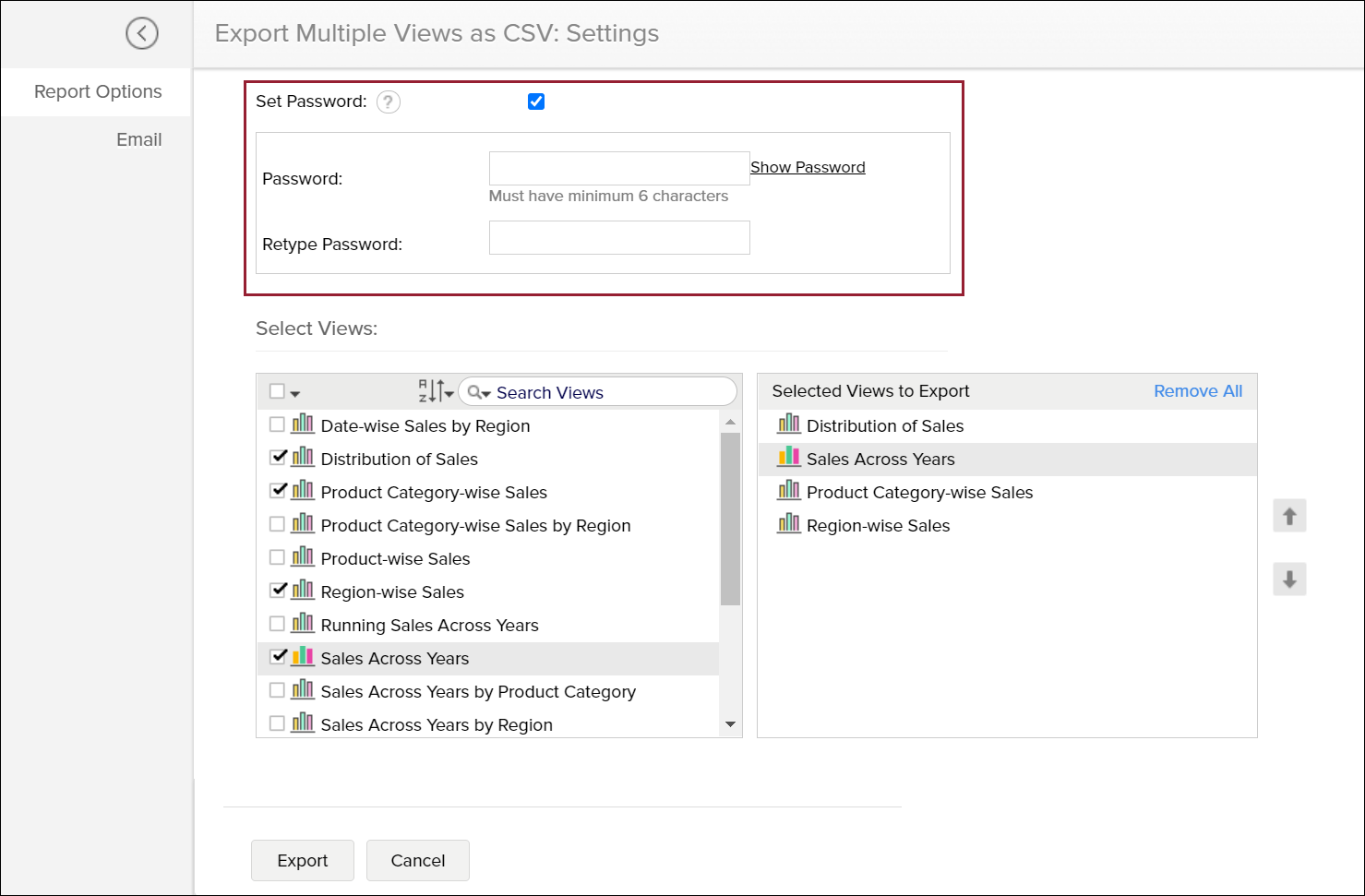
Task: Uncheck Region-wise Sales view
Action: coord(278,591)
